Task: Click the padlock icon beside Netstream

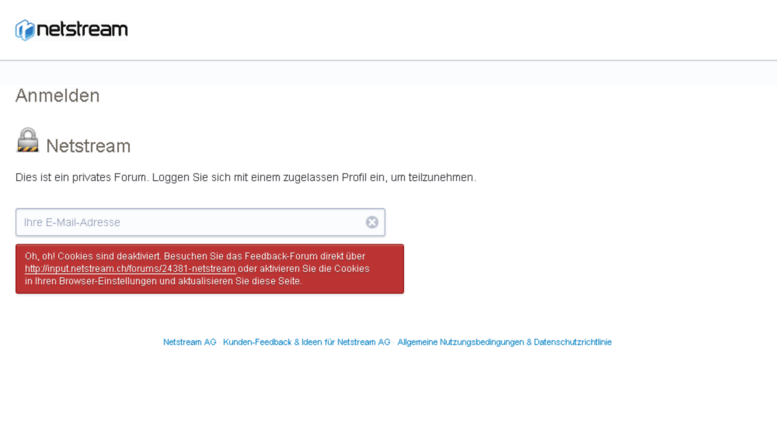Action: pyautogui.click(x=28, y=140)
